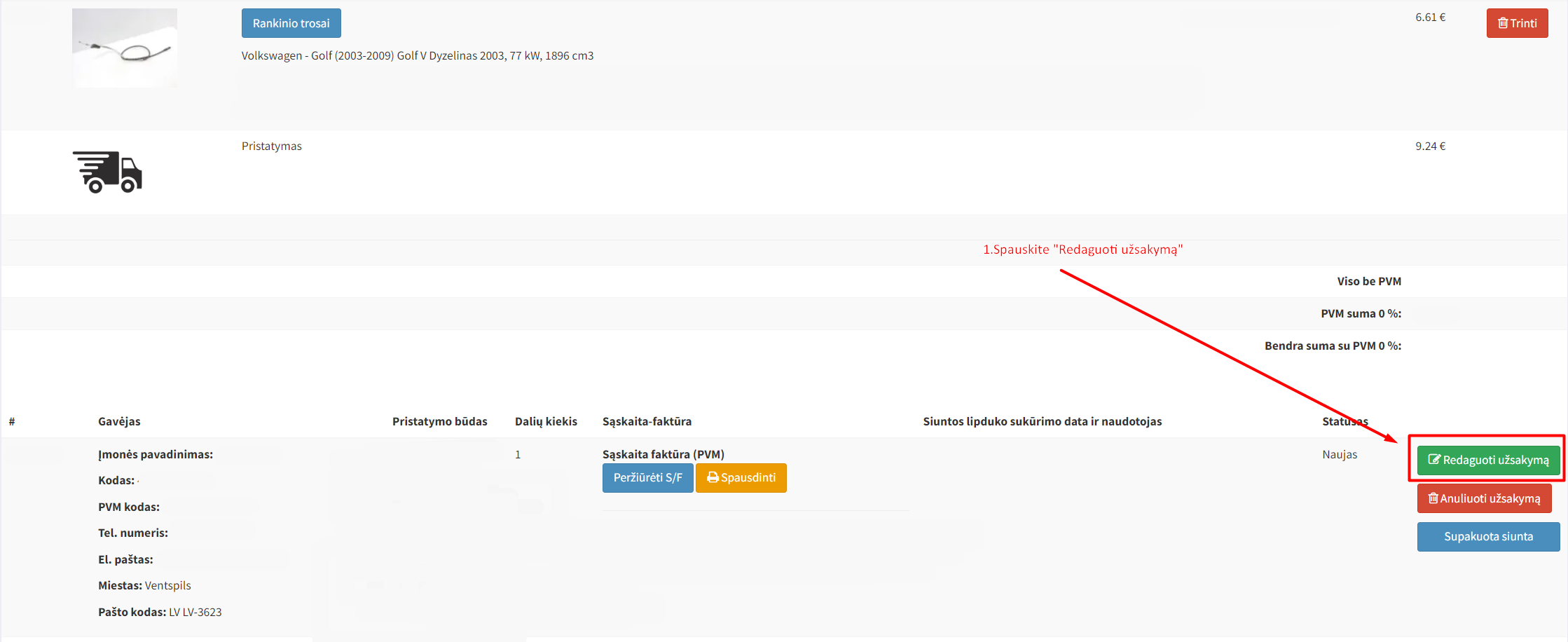Click the Pristatymas delivery row label

pyautogui.click(x=272, y=146)
